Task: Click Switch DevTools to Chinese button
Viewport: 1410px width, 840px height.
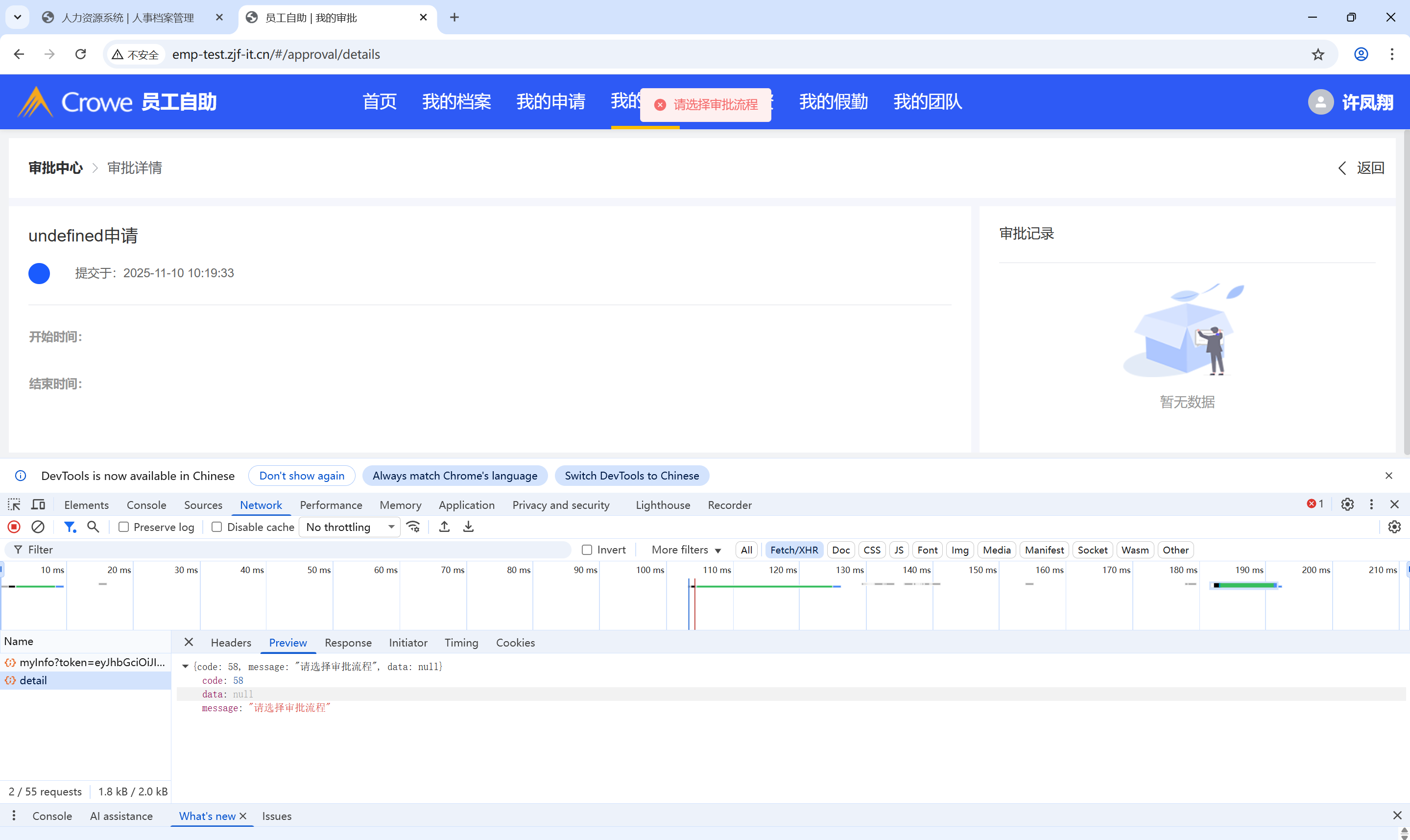Action: [631, 476]
